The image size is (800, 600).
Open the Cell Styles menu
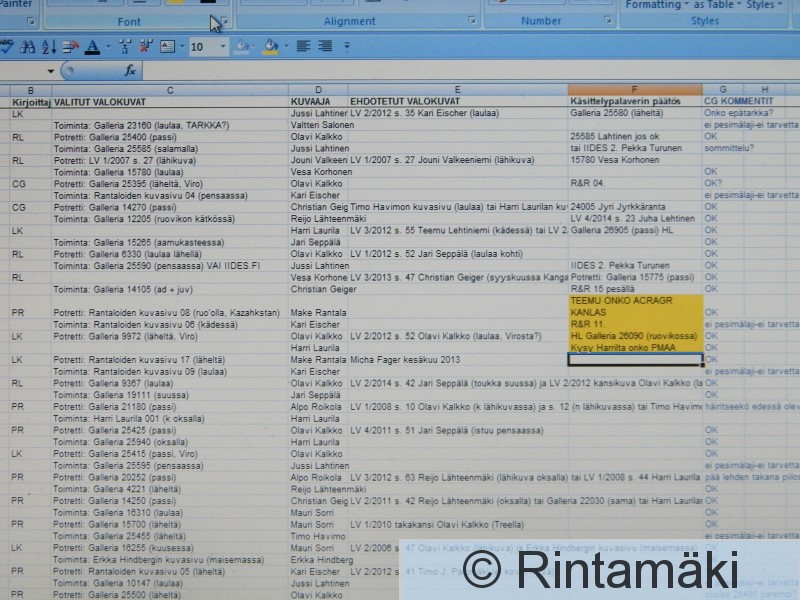(765, 5)
